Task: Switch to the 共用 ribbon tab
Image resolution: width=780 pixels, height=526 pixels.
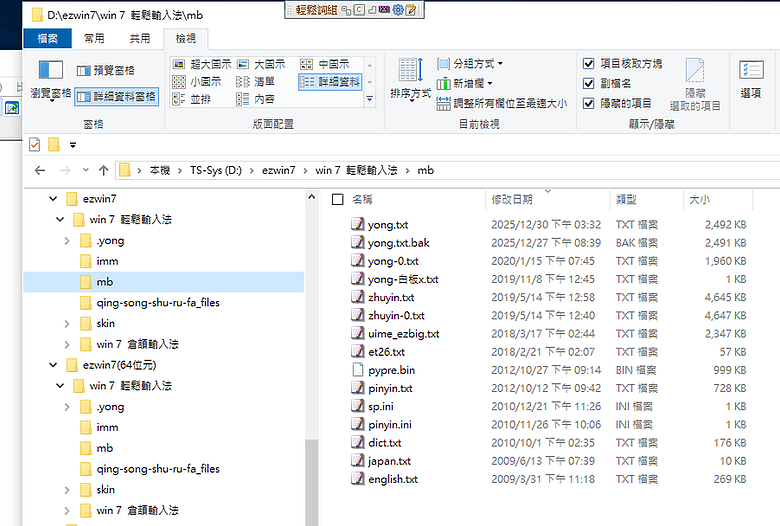Action: pos(140,38)
